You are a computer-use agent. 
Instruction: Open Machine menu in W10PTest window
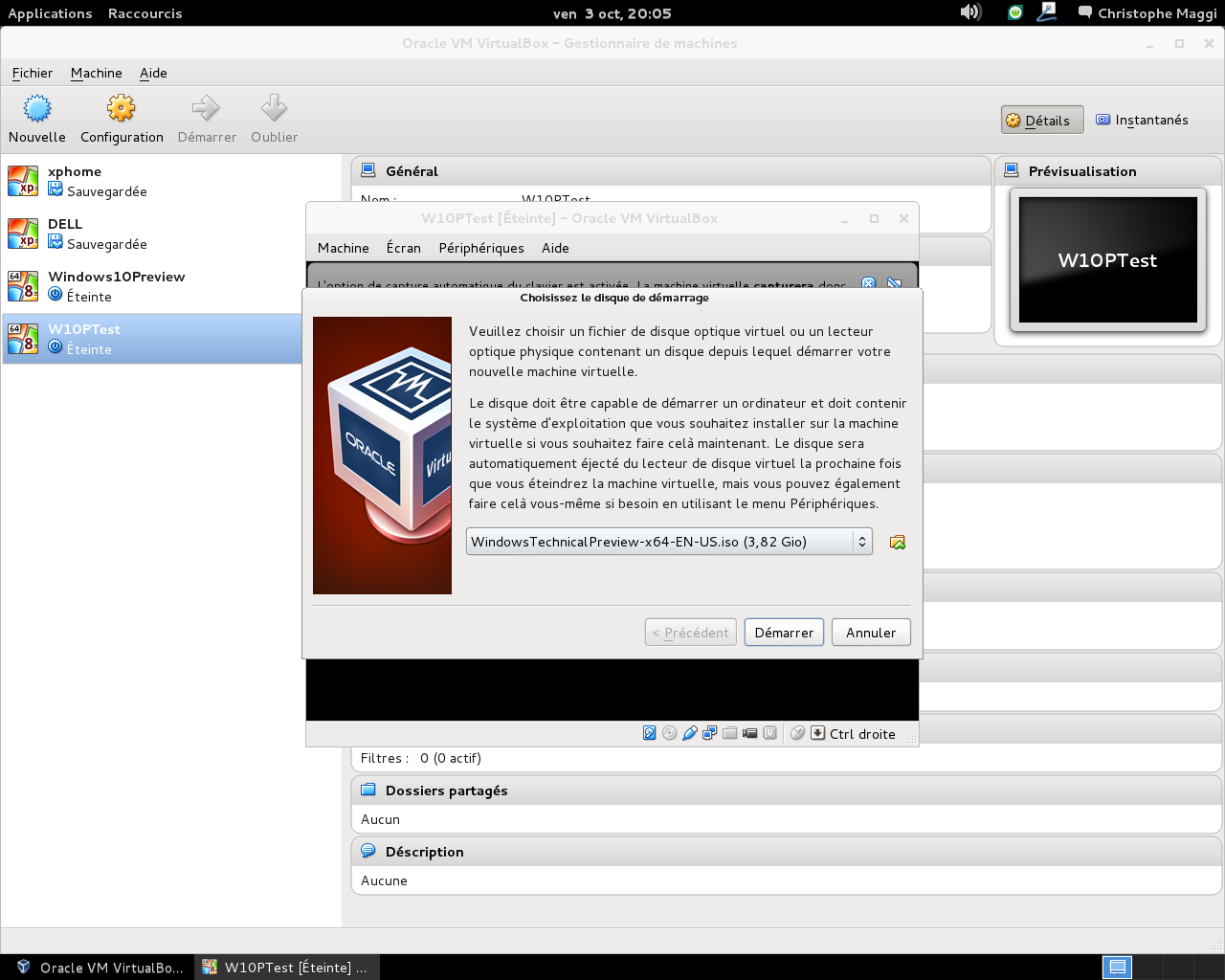(x=343, y=248)
